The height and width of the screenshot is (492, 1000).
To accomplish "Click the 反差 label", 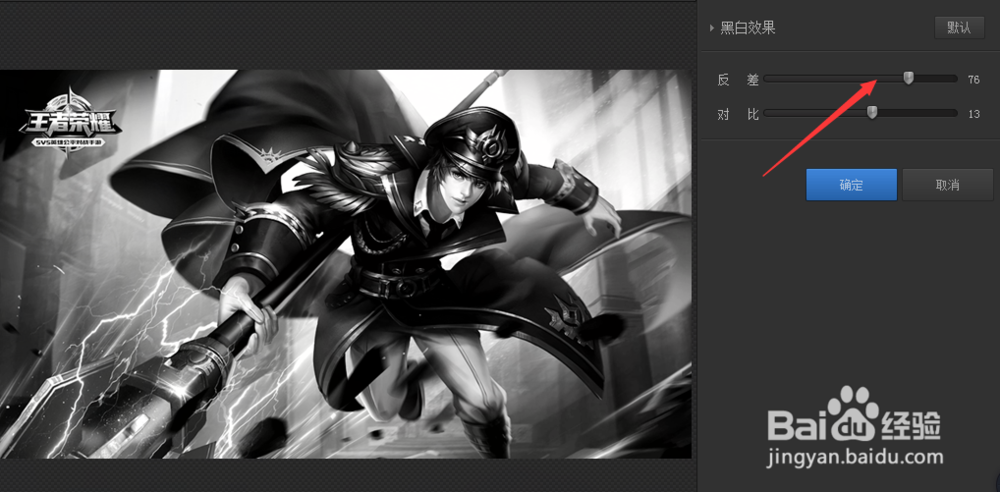I will pos(738,80).
